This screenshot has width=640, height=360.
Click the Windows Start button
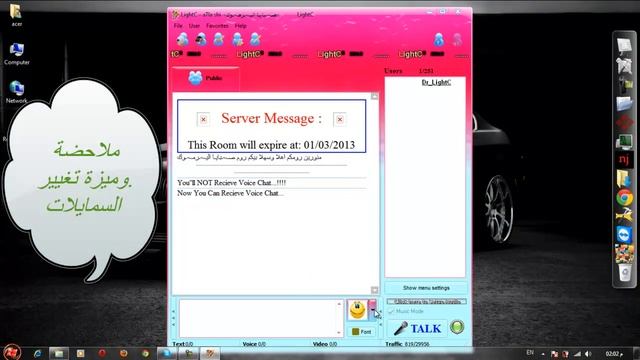[x=12, y=352]
